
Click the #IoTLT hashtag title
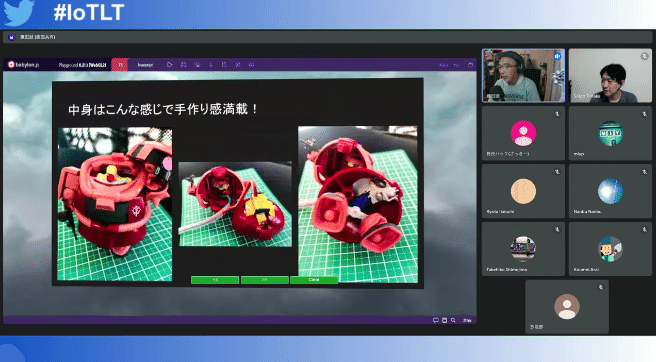point(89,13)
